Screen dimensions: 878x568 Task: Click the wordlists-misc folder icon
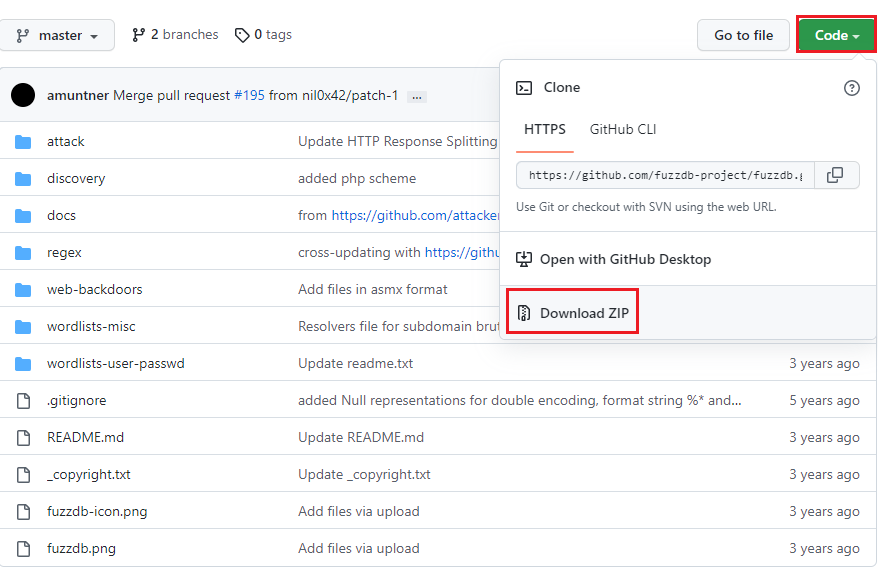click(23, 327)
